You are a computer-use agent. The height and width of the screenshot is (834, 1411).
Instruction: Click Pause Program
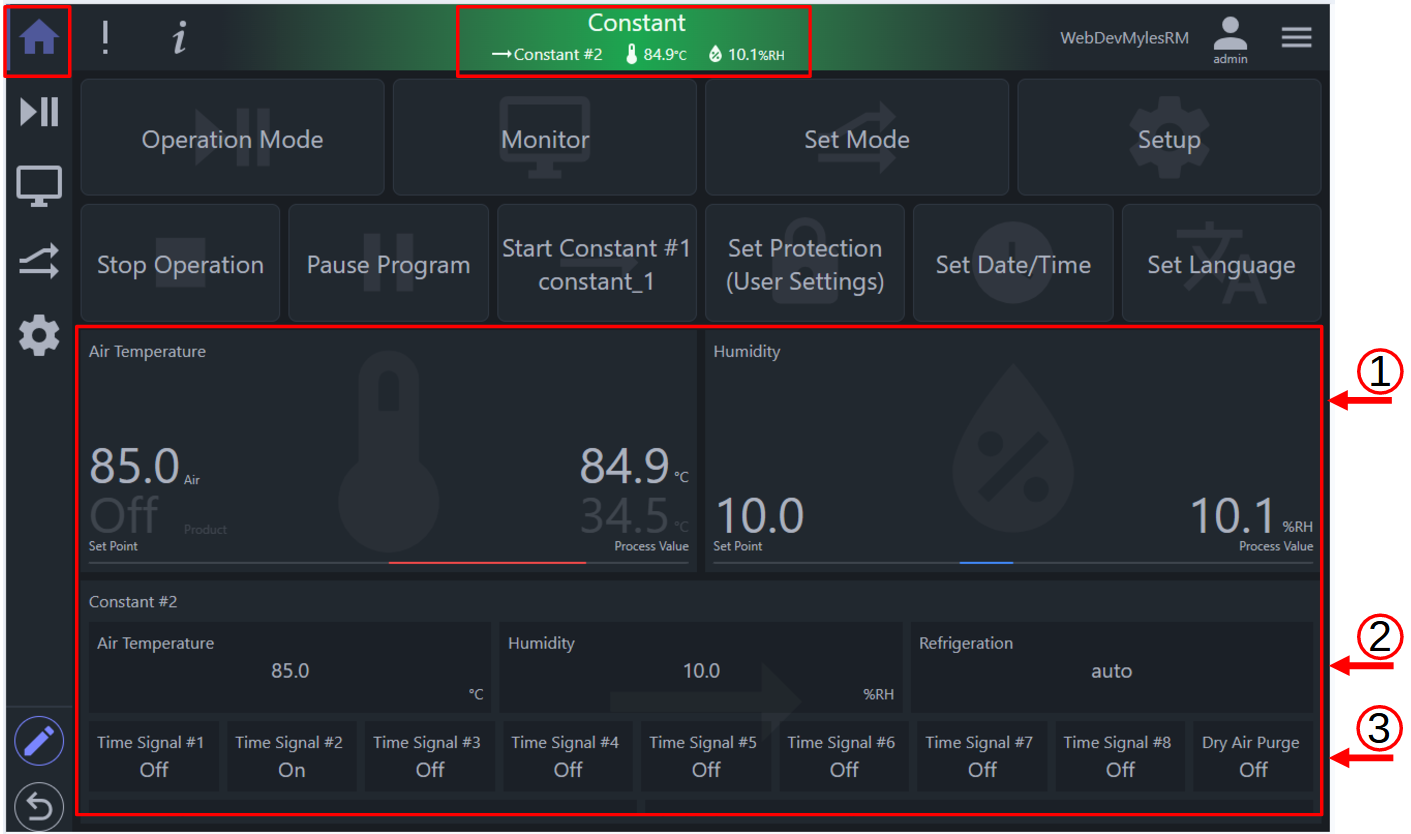(388, 263)
